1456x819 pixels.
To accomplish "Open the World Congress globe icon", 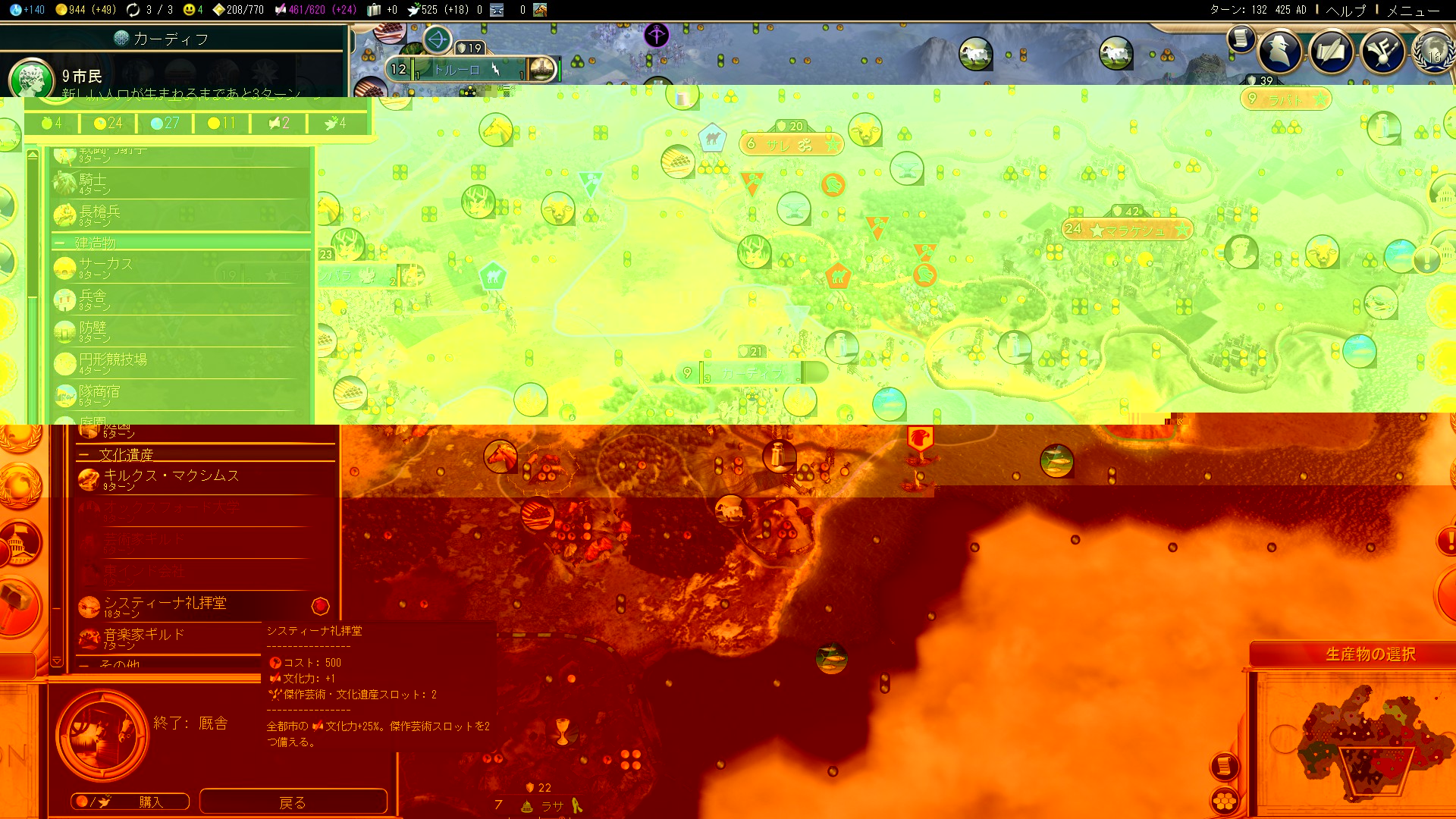I will (1433, 51).
